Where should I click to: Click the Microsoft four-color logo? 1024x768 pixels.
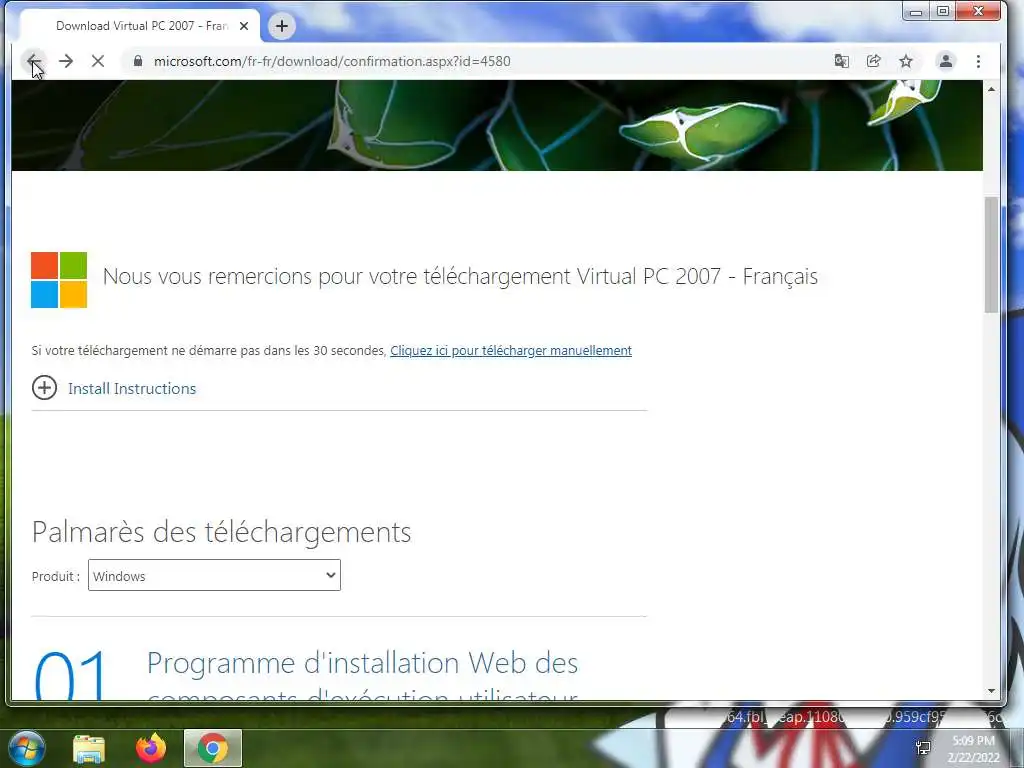59,280
